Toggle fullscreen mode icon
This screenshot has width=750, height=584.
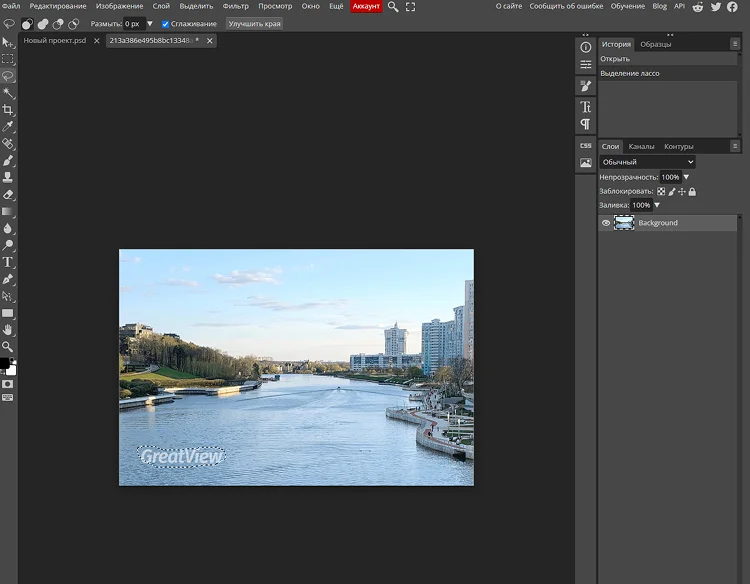[x=410, y=7]
